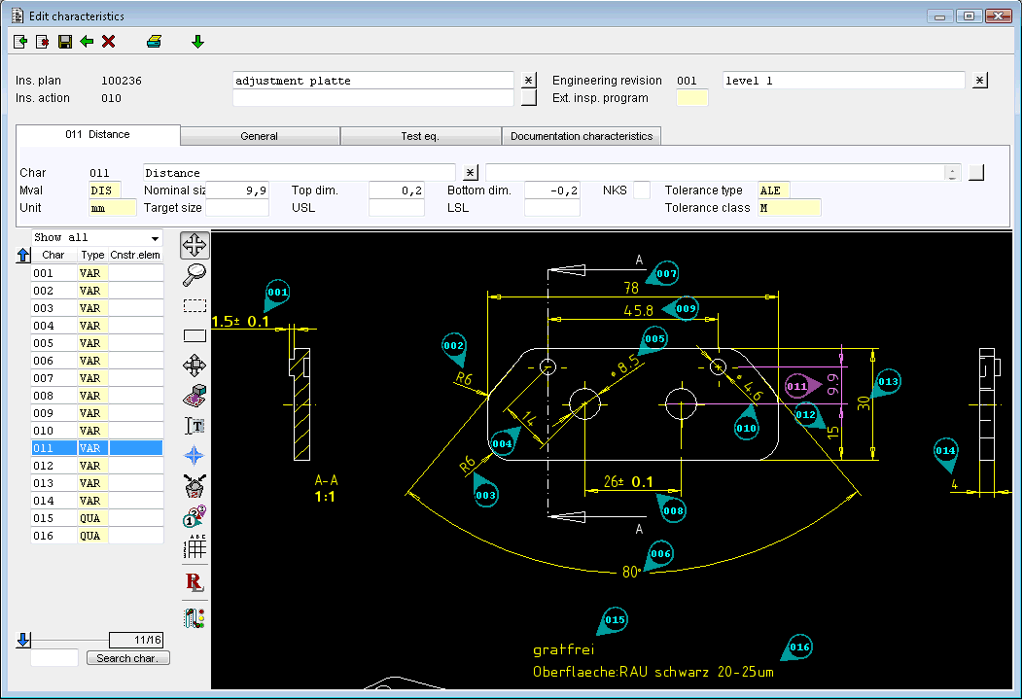The width and height of the screenshot is (1022, 700).
Task: Select the dashed rectangle selection tool
Action: pyautogui.click(x=195, y=306)
